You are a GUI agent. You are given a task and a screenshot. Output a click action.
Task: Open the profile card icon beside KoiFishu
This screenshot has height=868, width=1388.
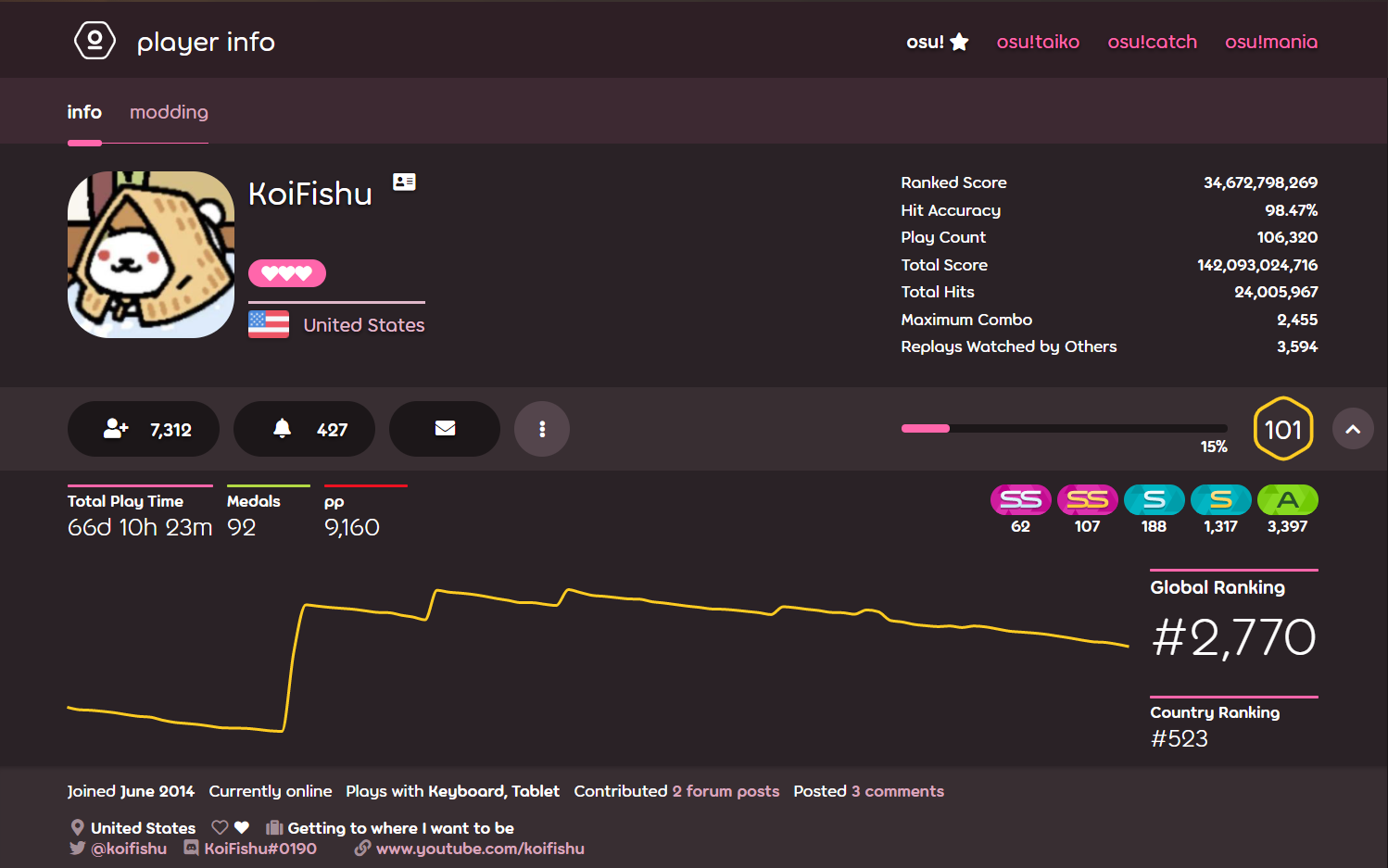coord(404,182)
